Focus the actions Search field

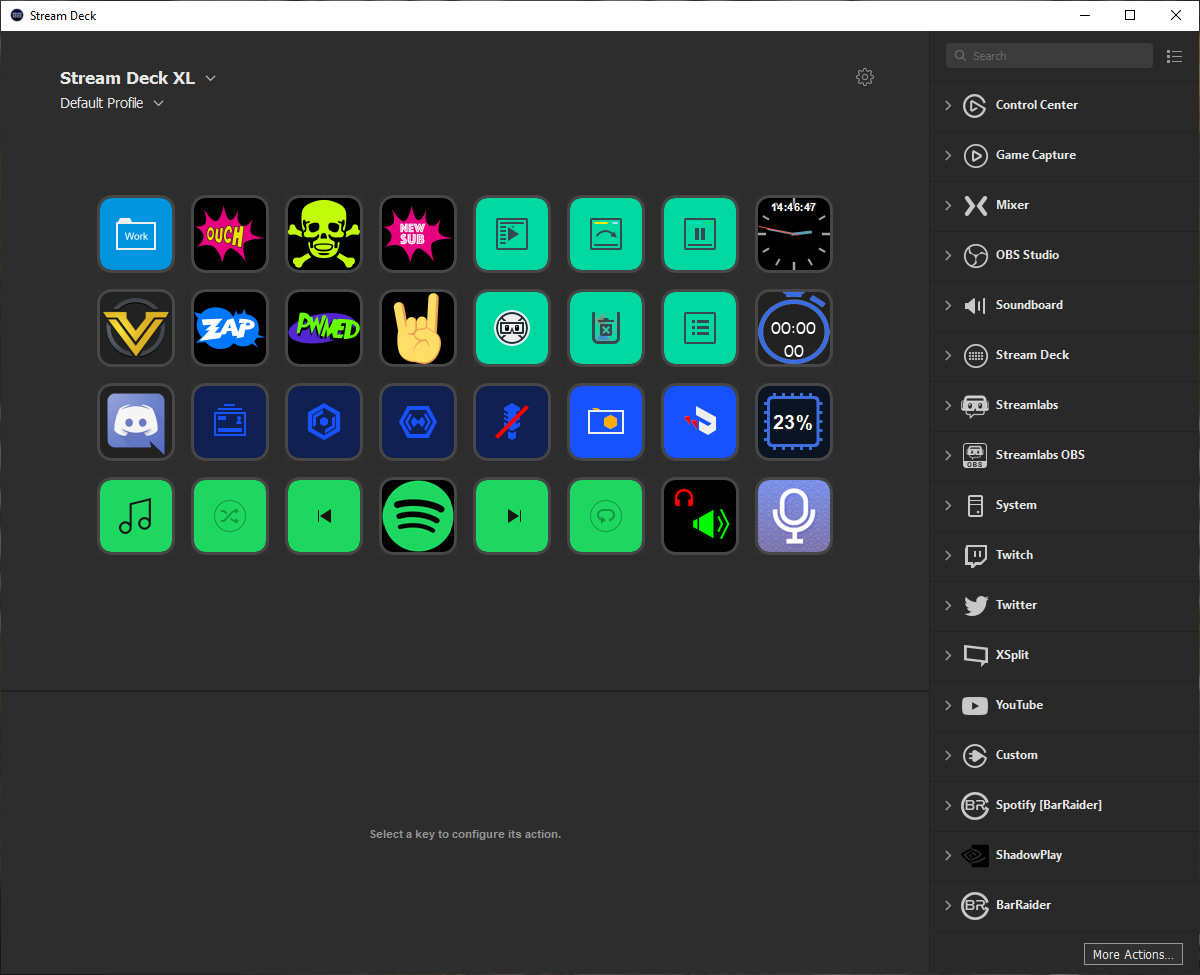1049,56
